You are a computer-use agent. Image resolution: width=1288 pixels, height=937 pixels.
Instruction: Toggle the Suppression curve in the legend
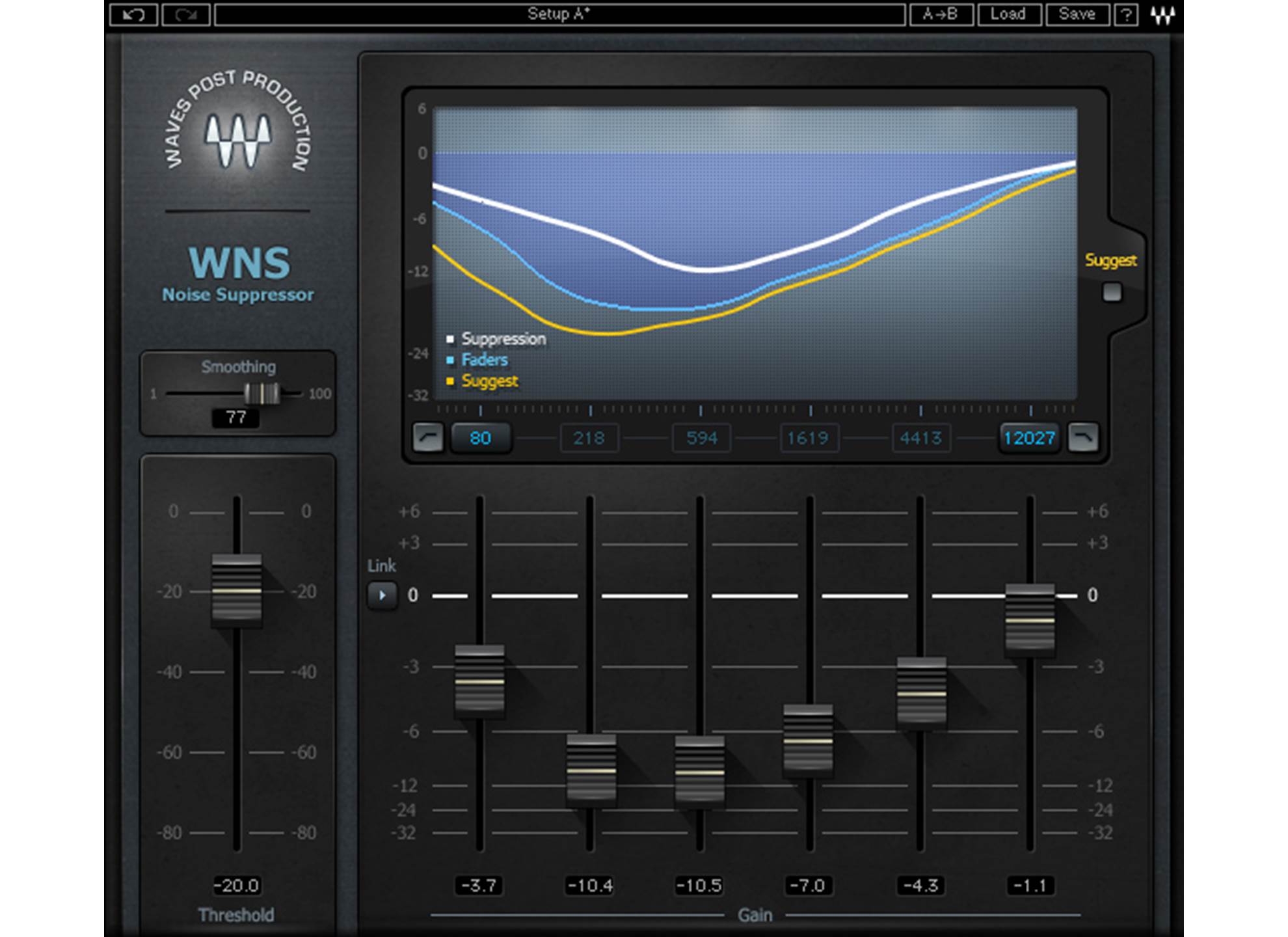tap(501, 338)
